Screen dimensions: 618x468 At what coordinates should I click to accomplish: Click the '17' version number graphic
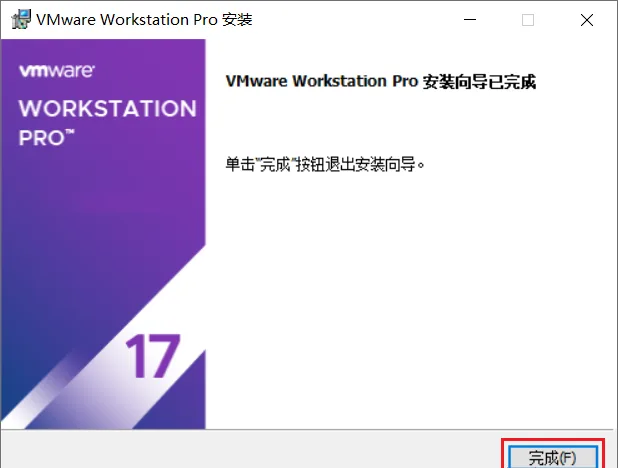click(153, 356)
